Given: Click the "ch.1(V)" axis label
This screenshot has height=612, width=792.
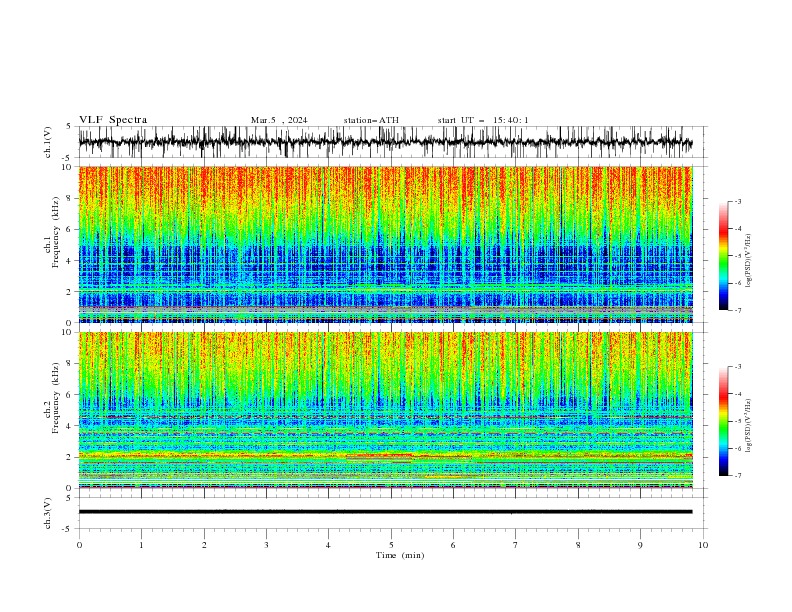Looking at the screenshot, I should tap(48, 142).
